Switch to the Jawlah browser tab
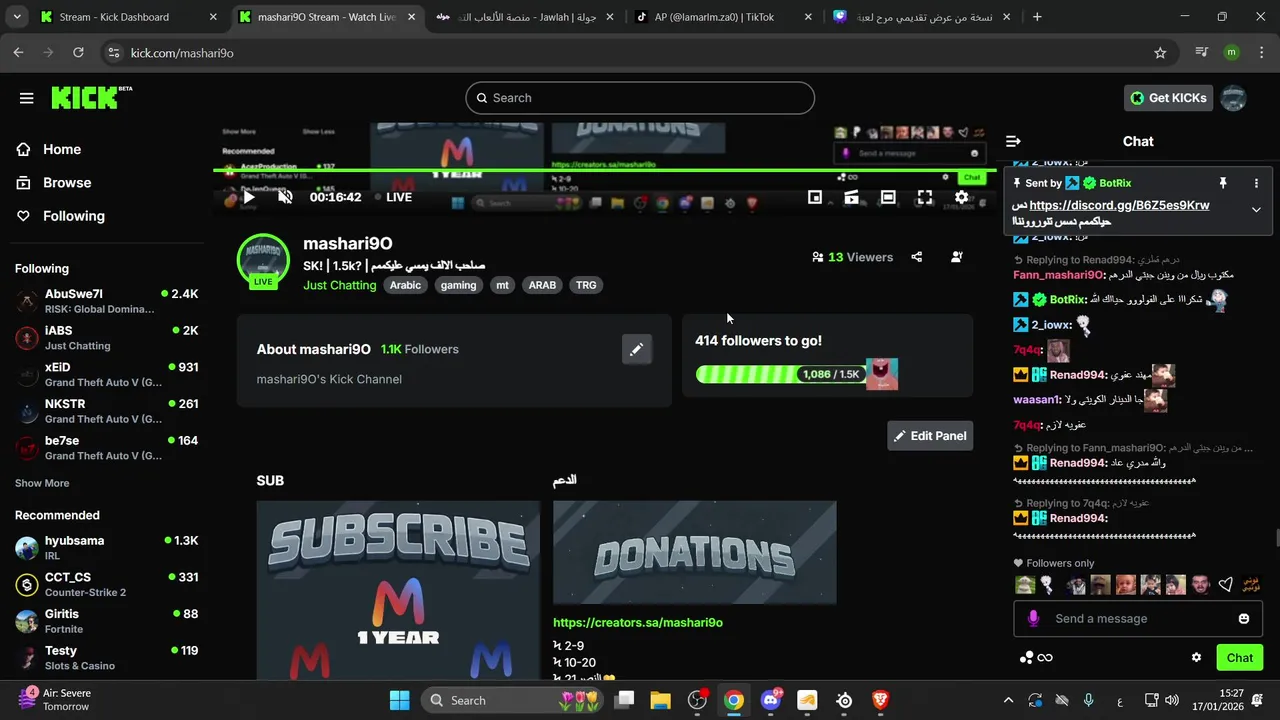The width and height of the screenshot is (1280, 720). point(525,17)
